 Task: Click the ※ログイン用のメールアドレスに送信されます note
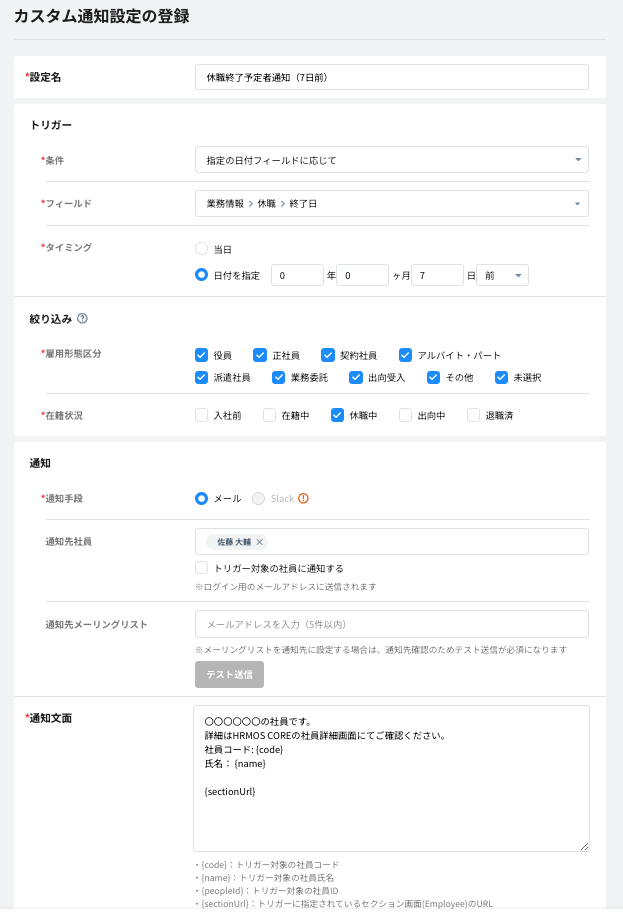(x=286, y=587)
